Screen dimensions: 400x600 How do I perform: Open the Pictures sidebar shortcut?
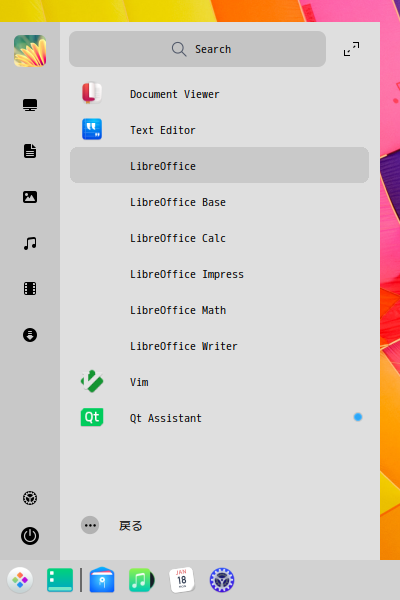pyautogui.click(x=30, y=197)
